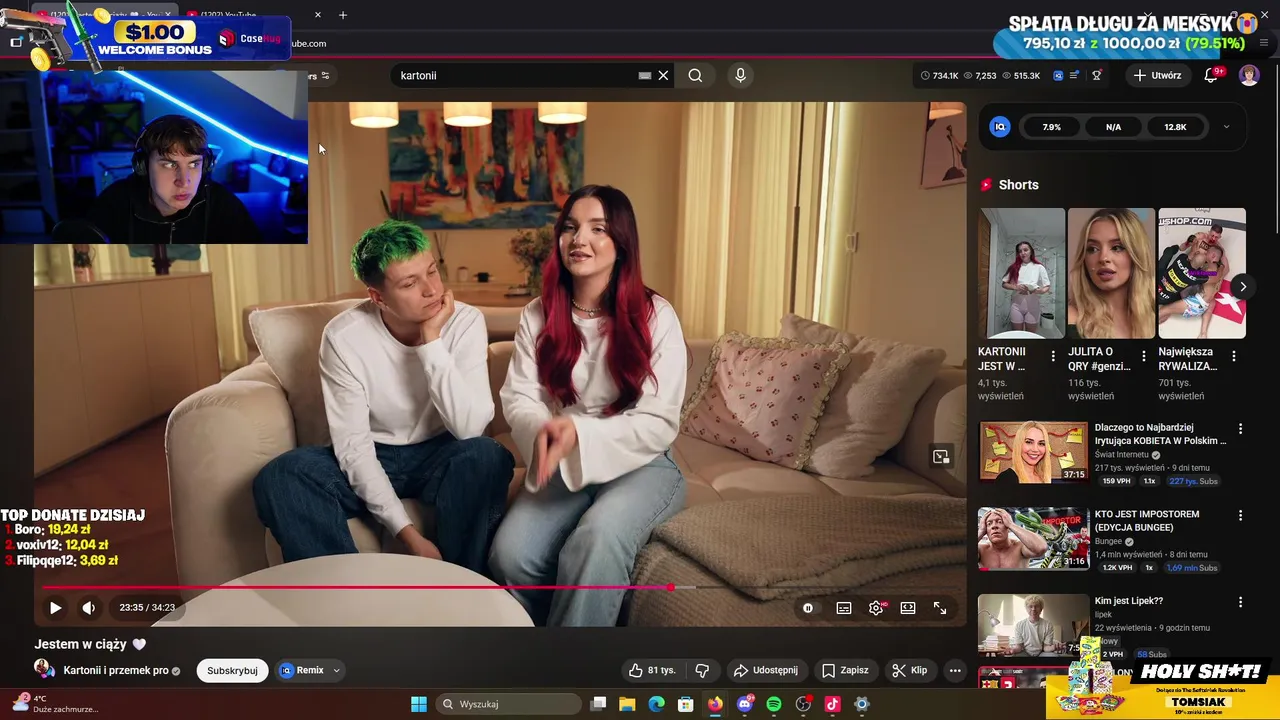Viewport: 1280px width, 720px height.
Task: Click the miniplayer icon on the video
Action: pyautogui.click(x=941, y=457)
